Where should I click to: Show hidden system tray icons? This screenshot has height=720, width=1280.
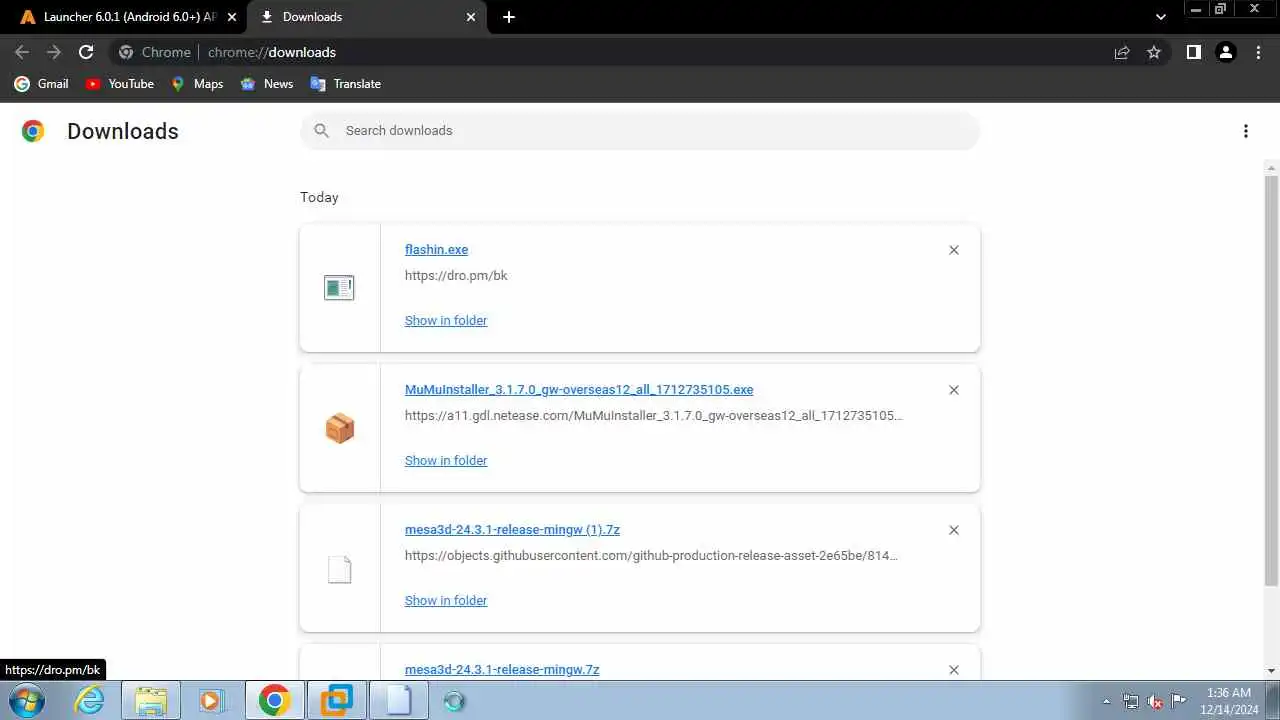[1106, 701]
